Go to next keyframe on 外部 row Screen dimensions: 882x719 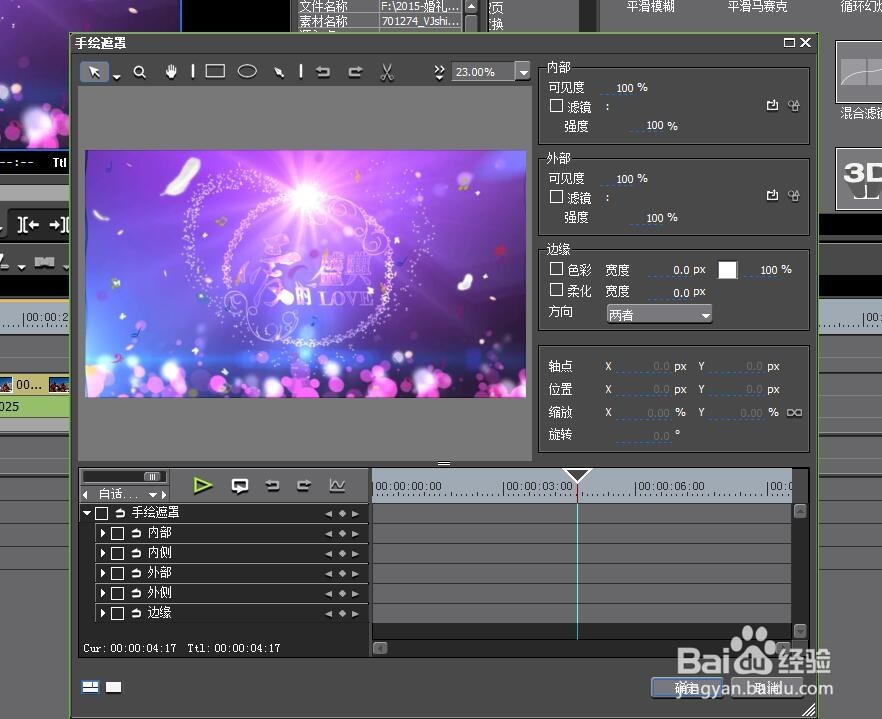click(x=355, y=574)
